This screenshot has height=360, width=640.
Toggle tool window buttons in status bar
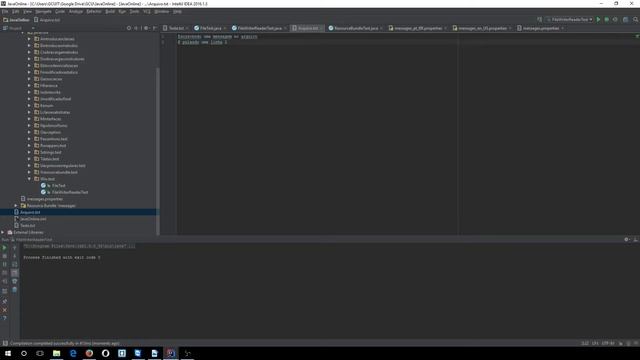point(5,343)
